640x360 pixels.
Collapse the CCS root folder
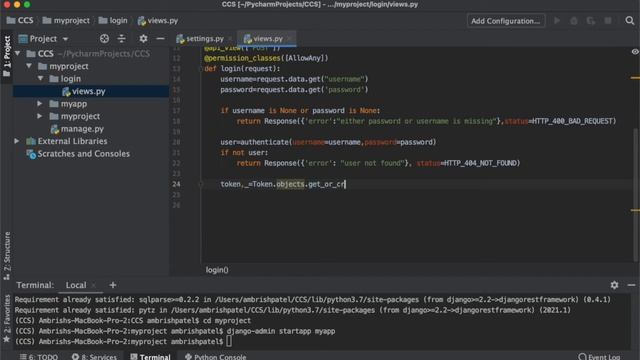[x=18, y=53]
